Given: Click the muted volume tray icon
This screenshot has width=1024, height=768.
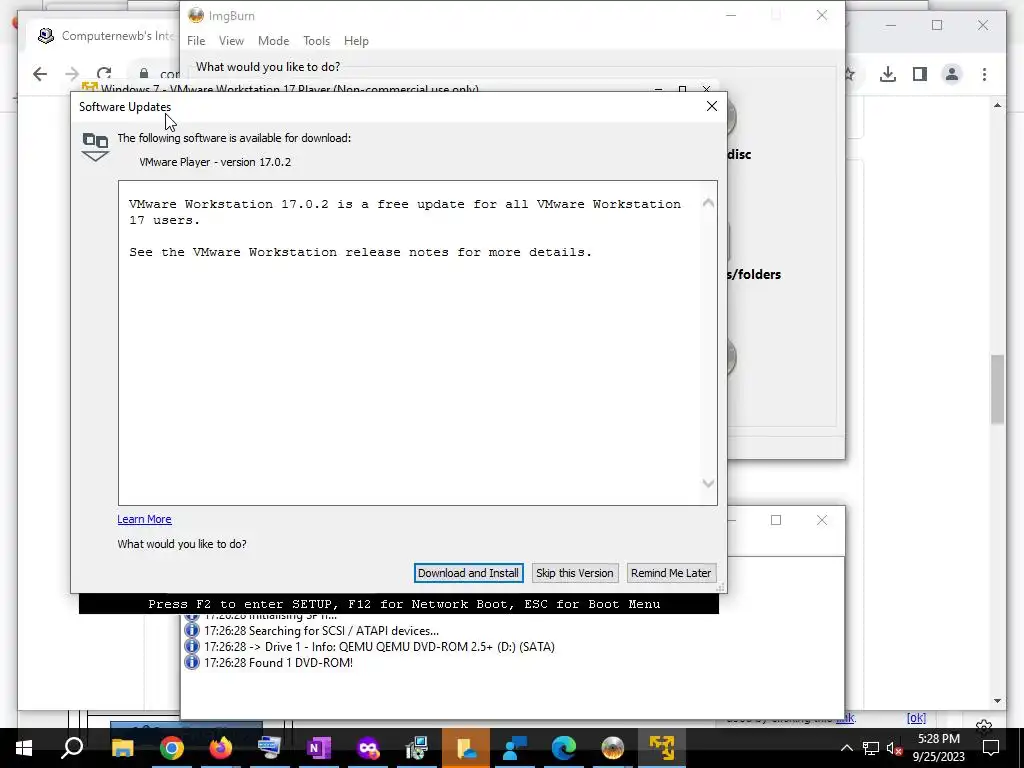Looking at the screenshot, I should click(894, 748).
